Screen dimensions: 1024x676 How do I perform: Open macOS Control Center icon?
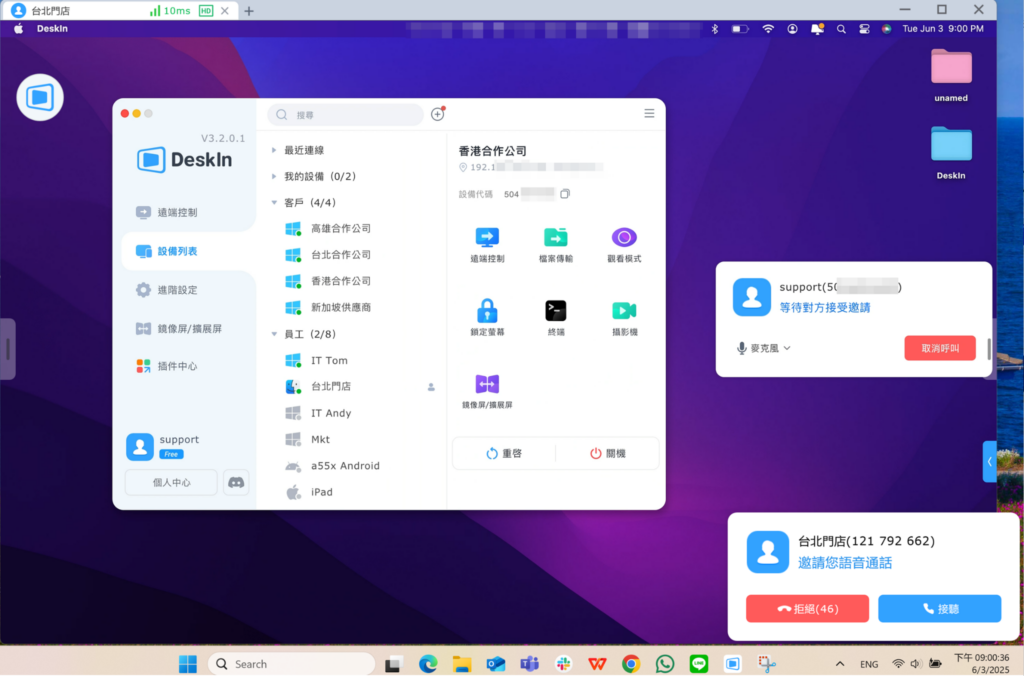pyautogui.click(x=864, y=29)
